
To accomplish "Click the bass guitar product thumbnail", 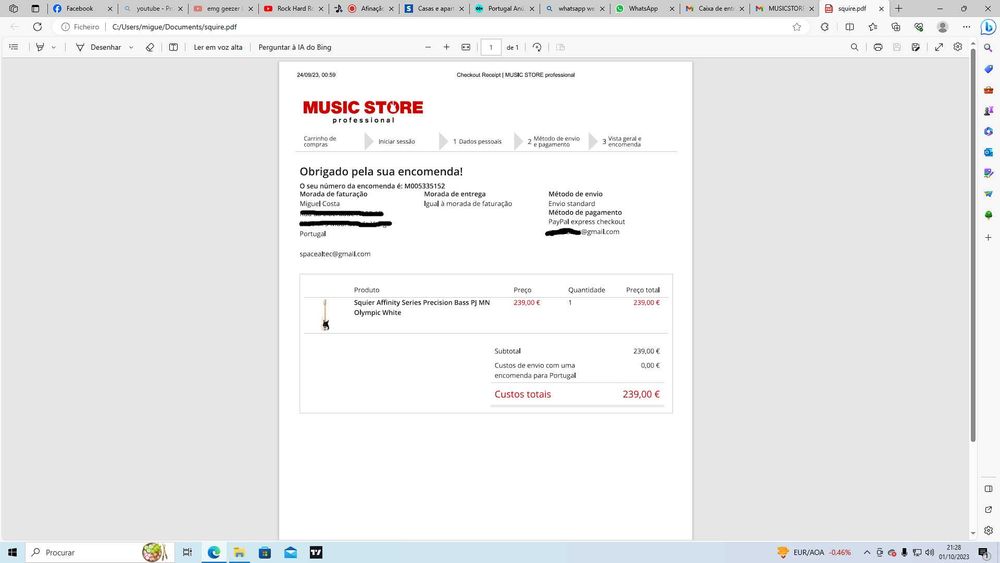I will coord(325,314).
